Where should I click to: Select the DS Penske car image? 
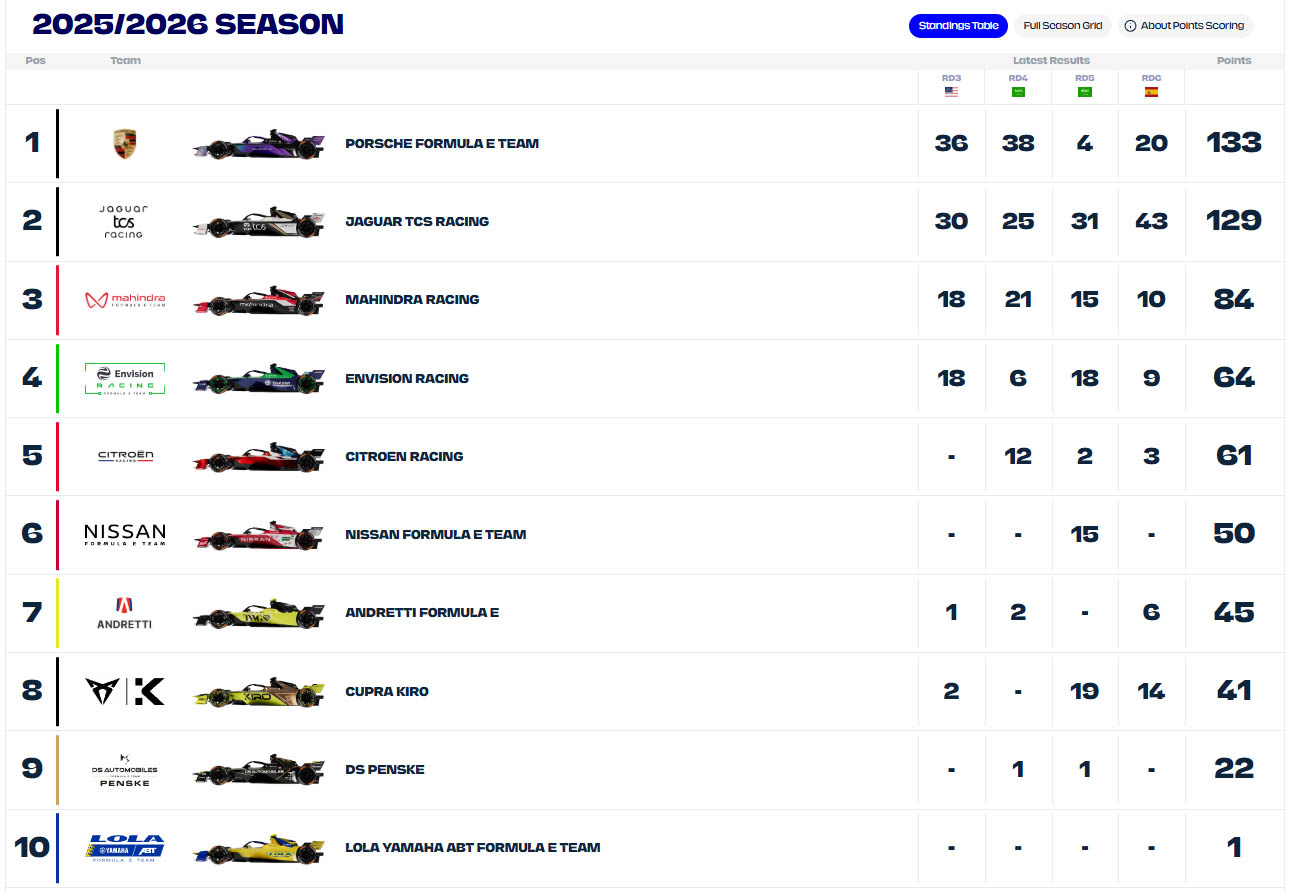click(259, 770)
